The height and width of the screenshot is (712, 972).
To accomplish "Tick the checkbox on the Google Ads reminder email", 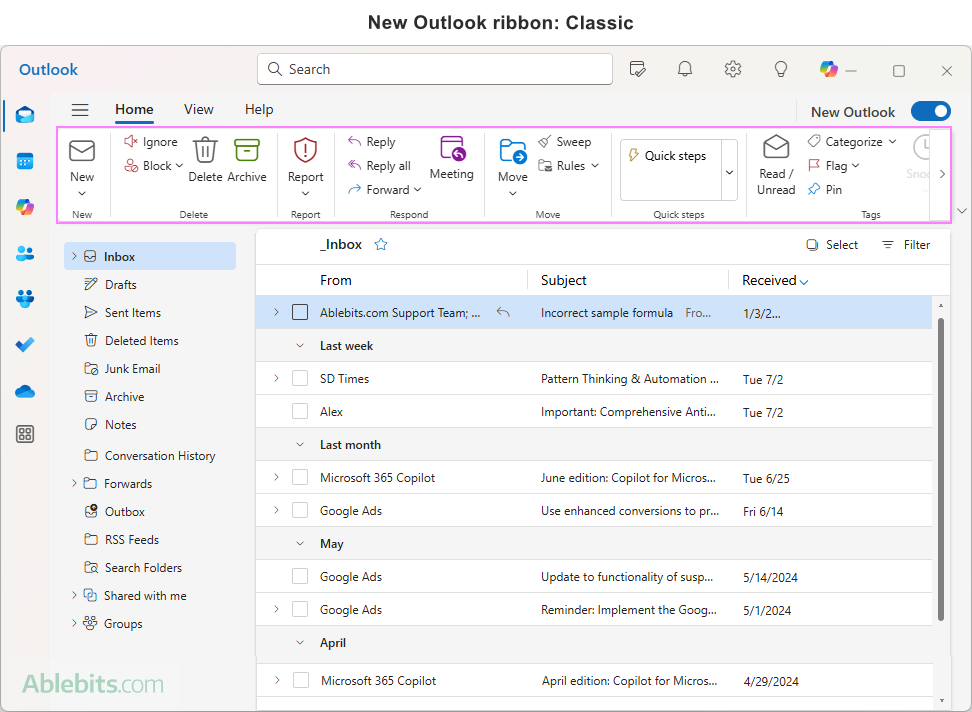I will point(300,610).
